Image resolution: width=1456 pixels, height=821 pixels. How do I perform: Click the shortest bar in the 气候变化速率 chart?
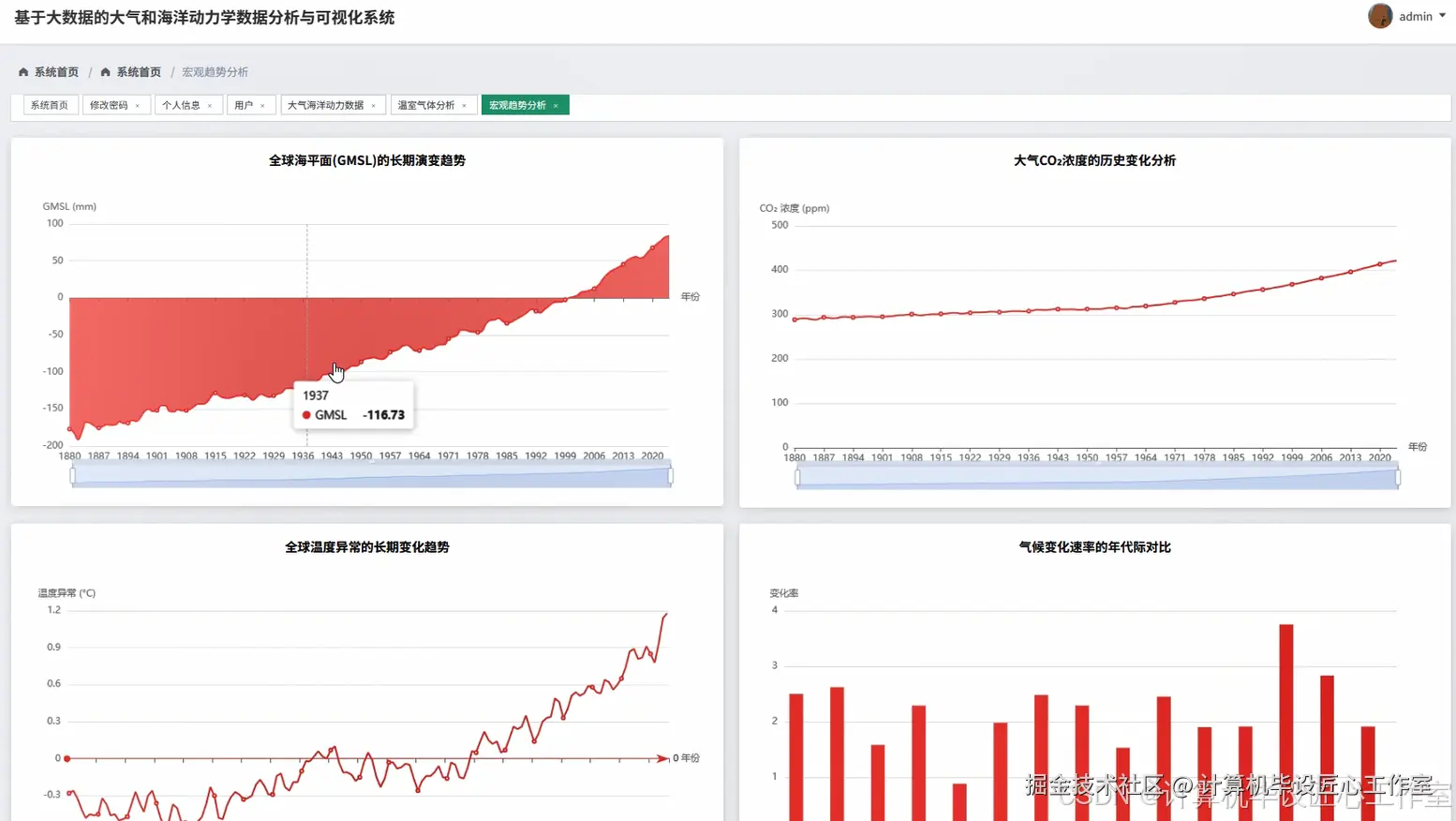959,802
